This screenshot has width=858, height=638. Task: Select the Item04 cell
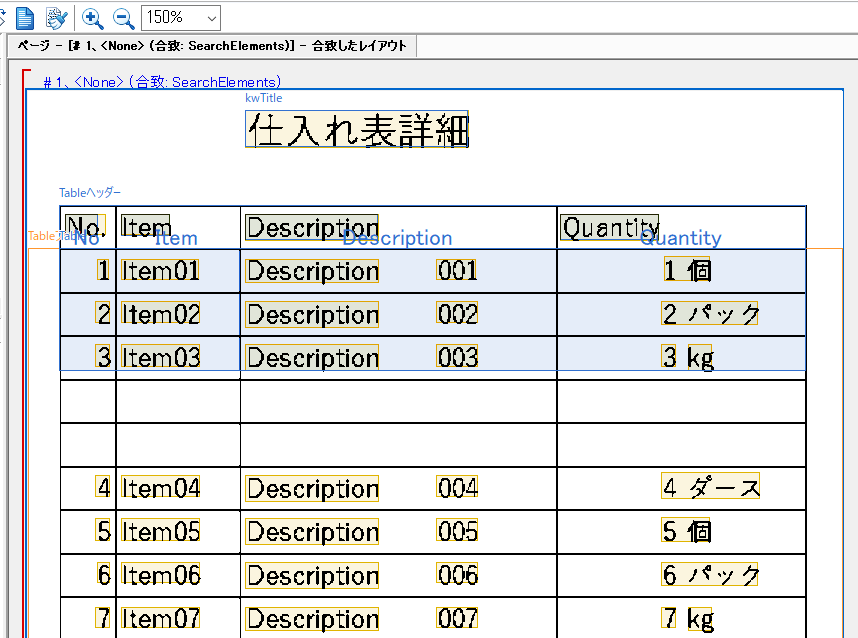[160, 488]
